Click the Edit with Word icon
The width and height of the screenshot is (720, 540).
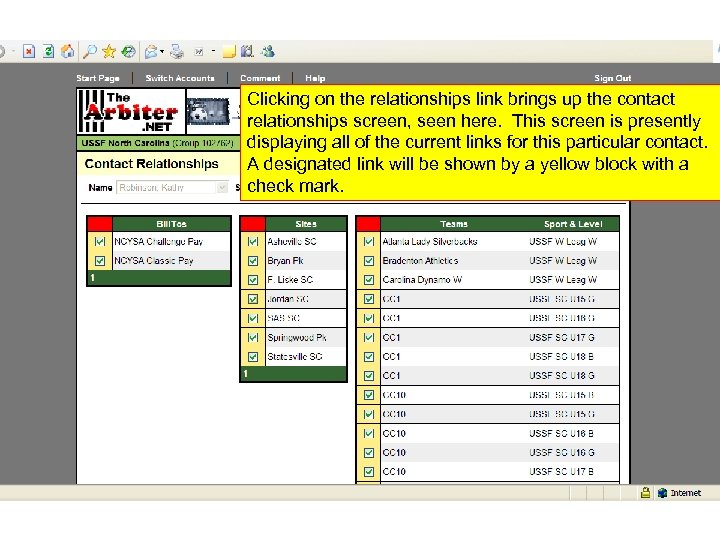[x=199, y=52]
